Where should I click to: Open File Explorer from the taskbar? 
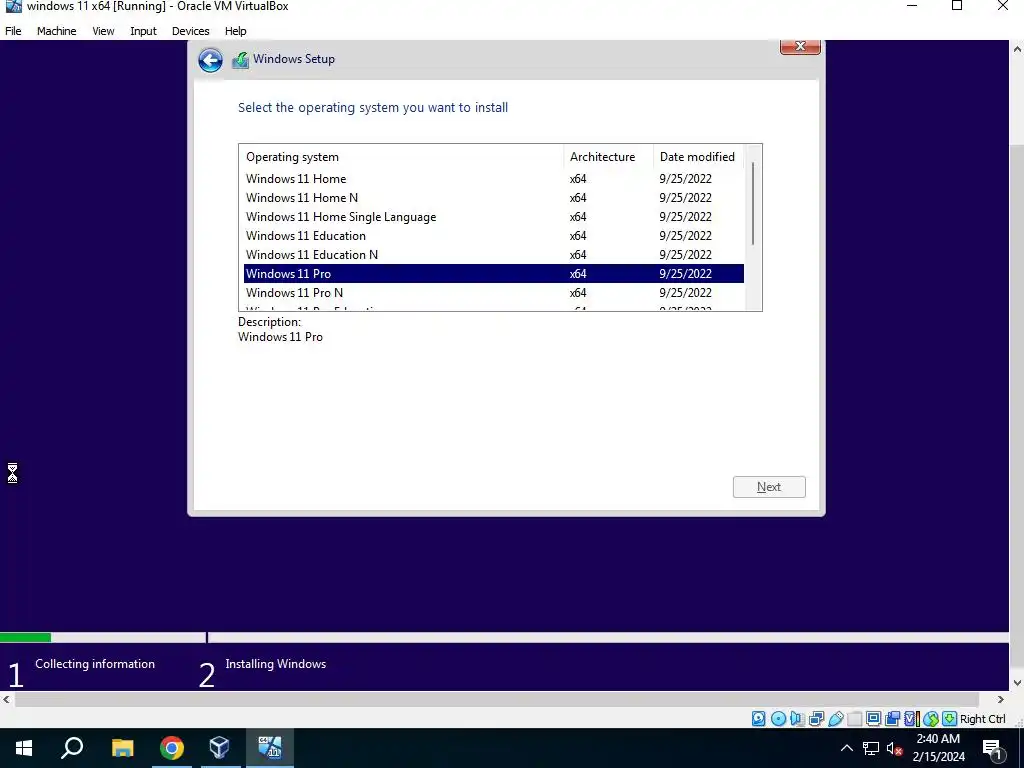click(x=122, y=748)
